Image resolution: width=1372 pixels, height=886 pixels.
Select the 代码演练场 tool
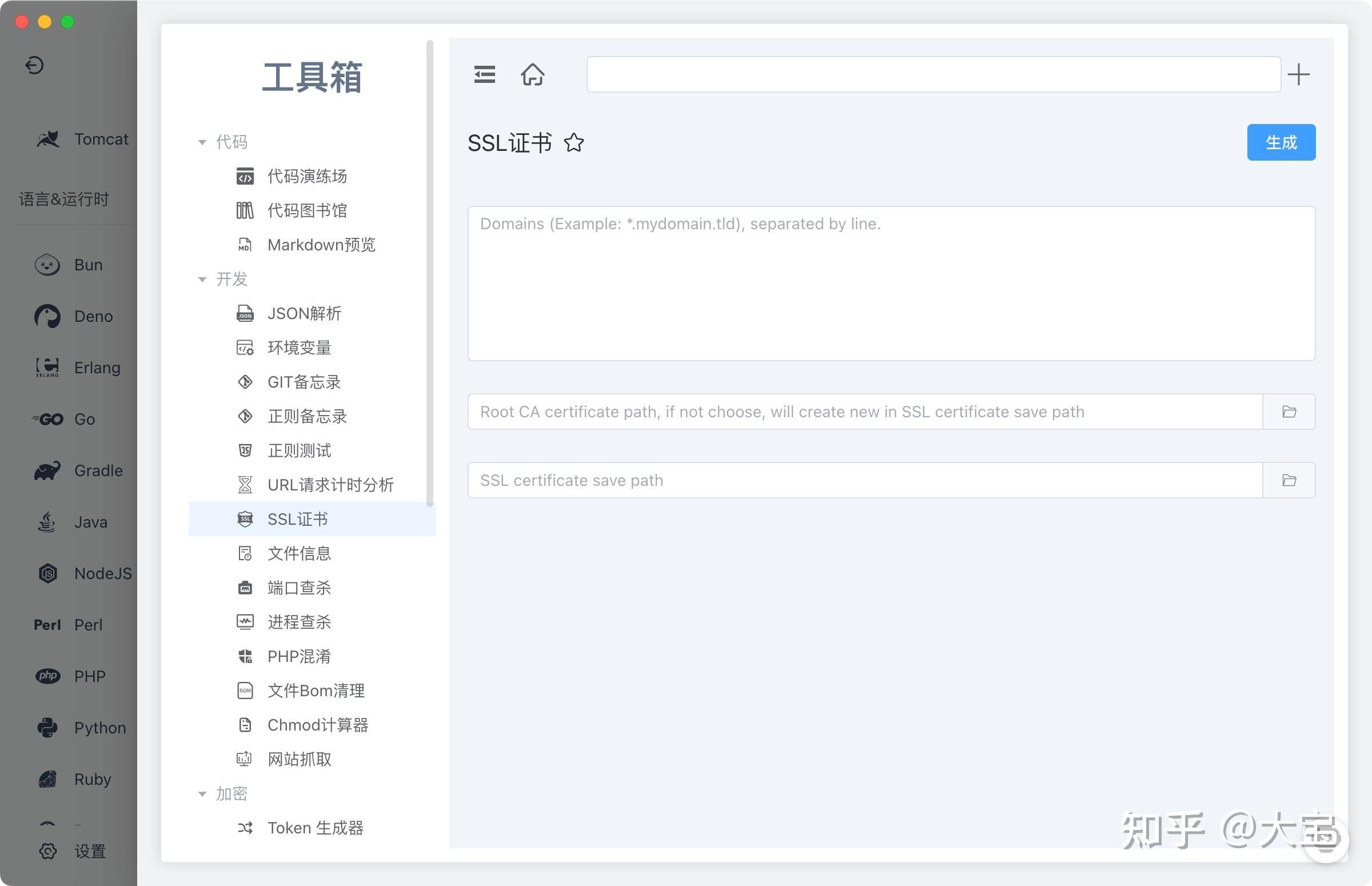(306, 177)
